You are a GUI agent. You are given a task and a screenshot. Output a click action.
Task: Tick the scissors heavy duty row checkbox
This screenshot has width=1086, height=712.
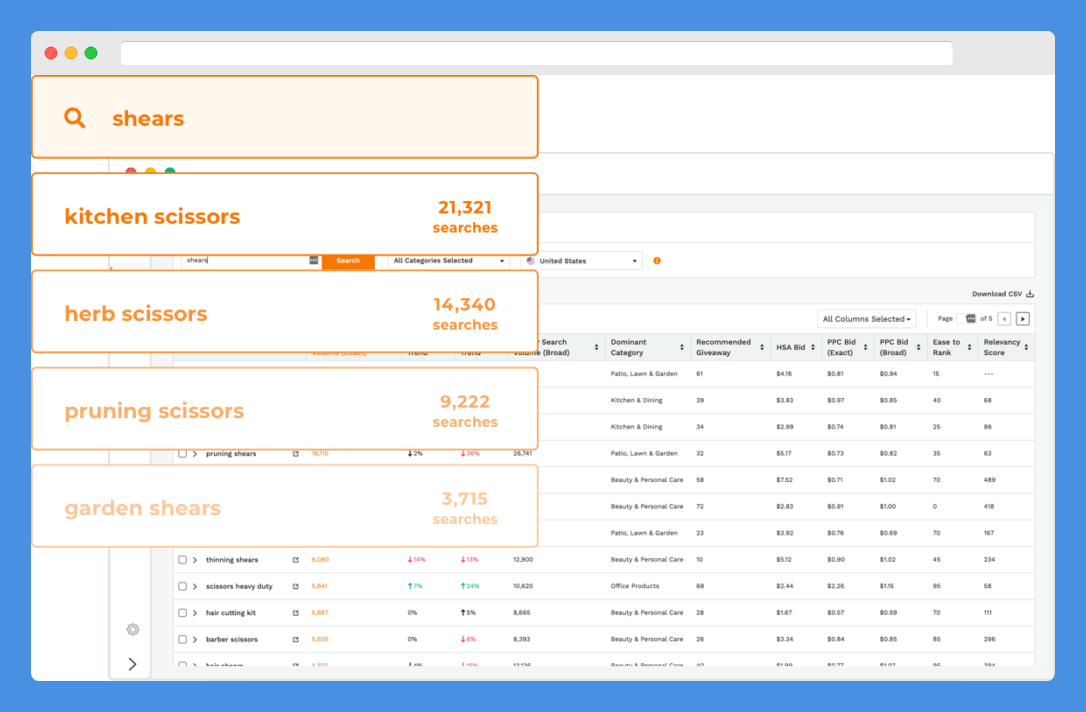(183, 586)
